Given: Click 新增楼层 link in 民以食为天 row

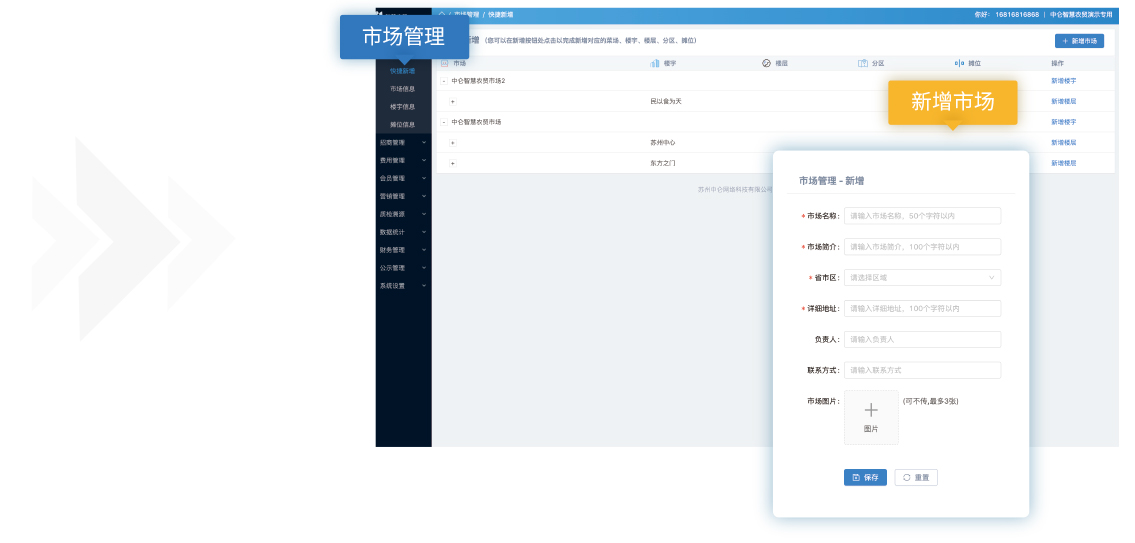Looking at the screenshot, I should 1063,101.
